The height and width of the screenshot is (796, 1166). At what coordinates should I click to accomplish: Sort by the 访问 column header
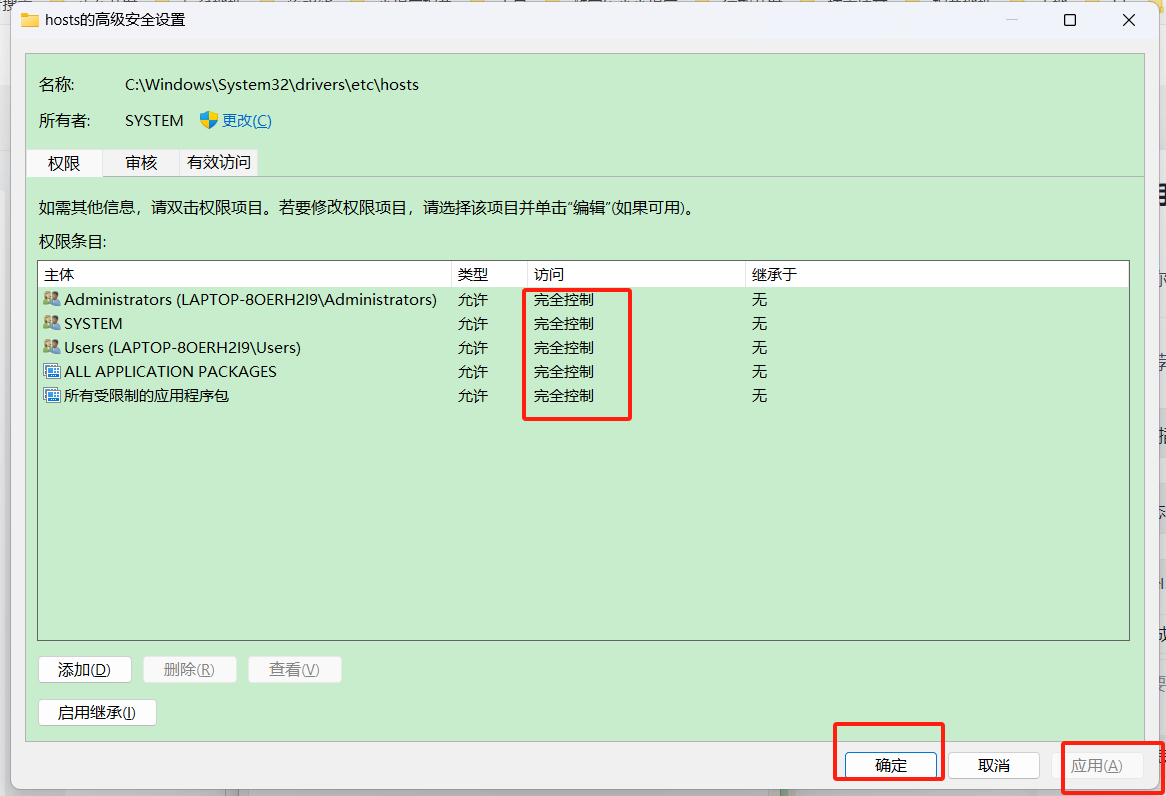pos(637,275)
